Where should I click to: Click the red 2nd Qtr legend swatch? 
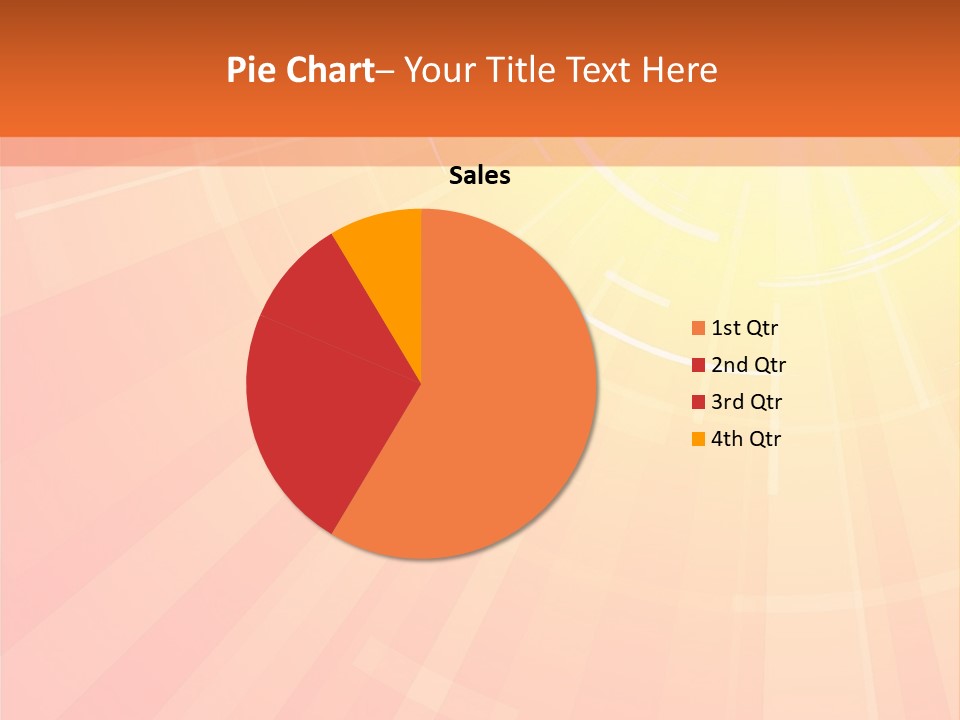point(698,365)
